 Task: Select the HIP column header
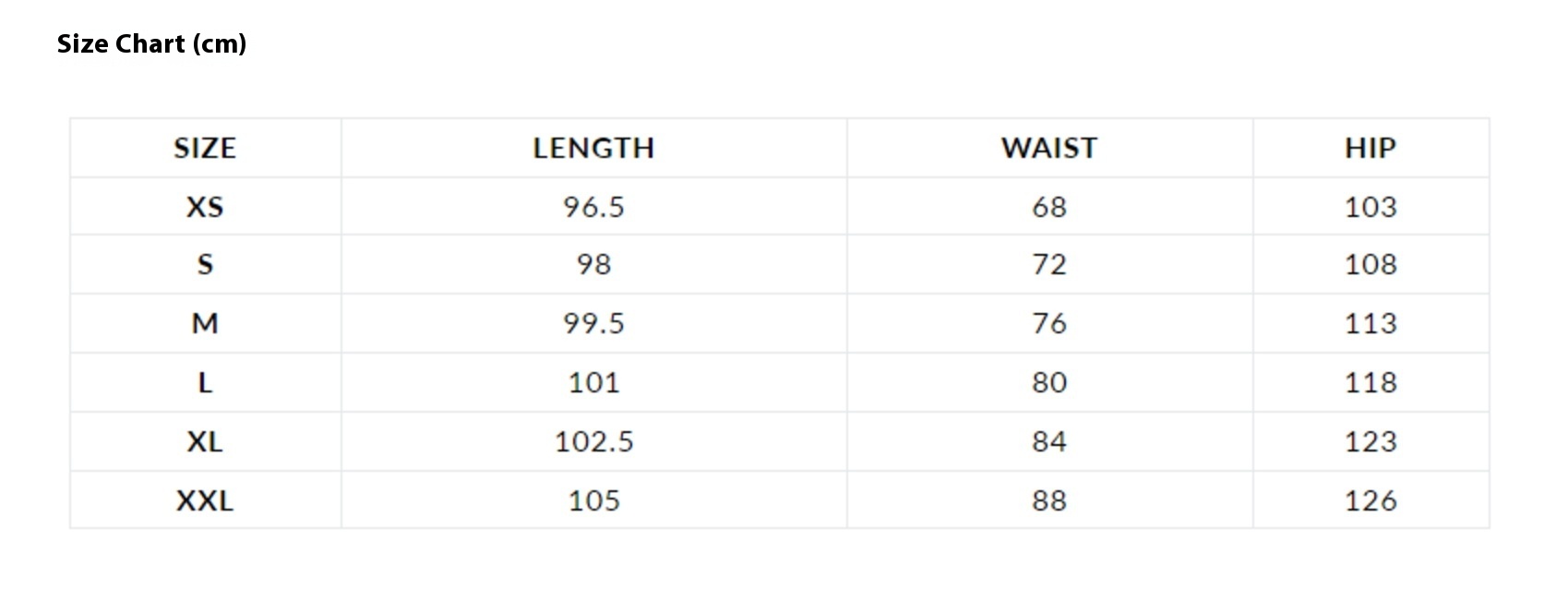click(1371, 148)
